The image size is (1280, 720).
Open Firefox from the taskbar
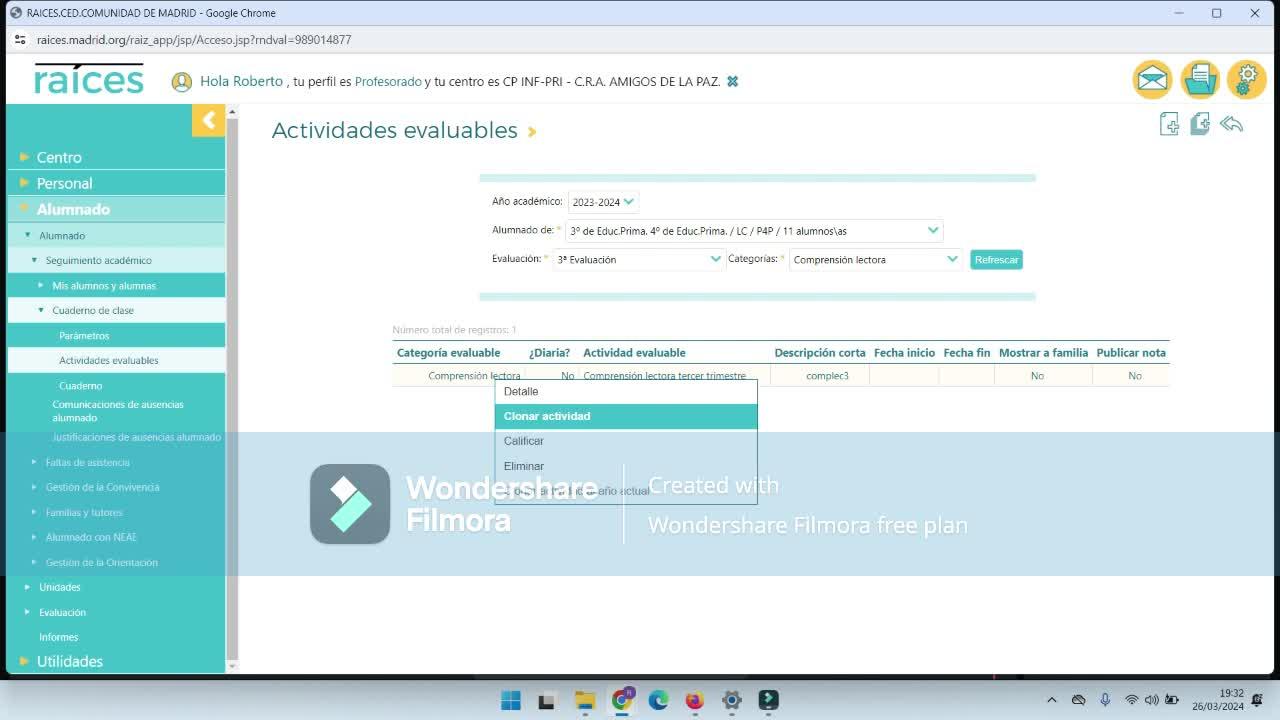pyautogui.click(x=695, y=700)
